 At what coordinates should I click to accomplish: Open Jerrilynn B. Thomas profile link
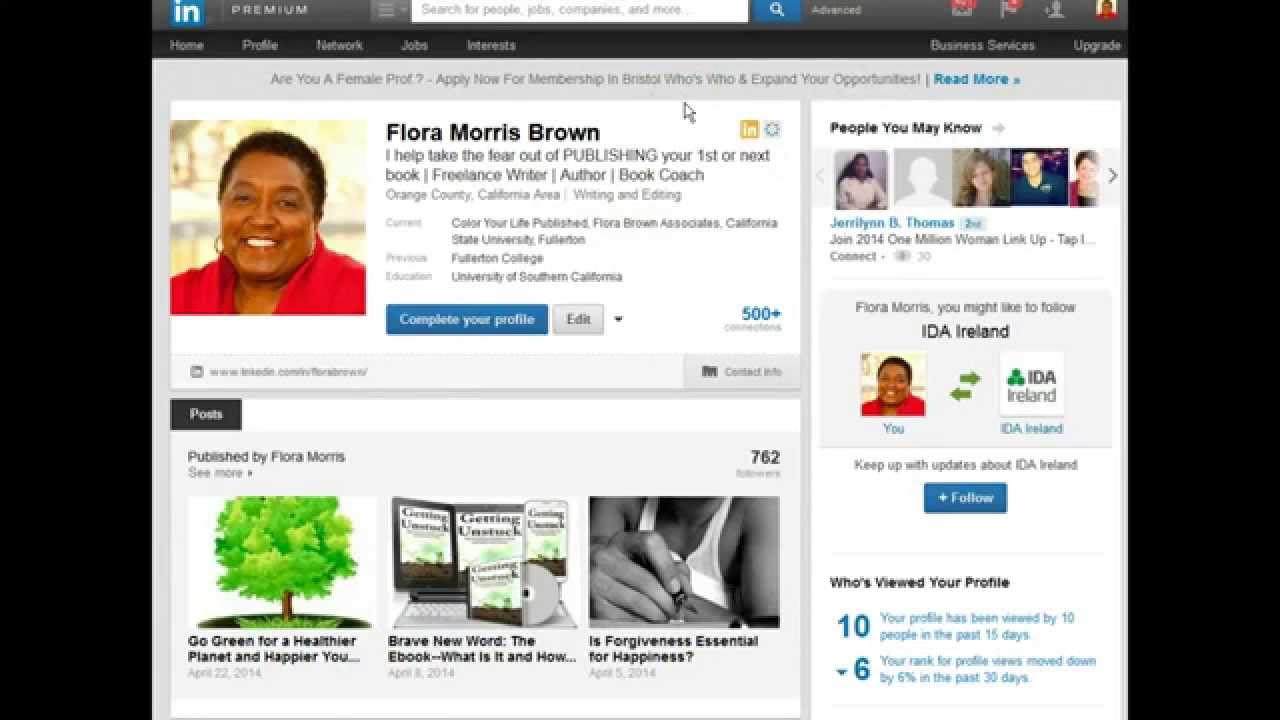click(892, 223)
